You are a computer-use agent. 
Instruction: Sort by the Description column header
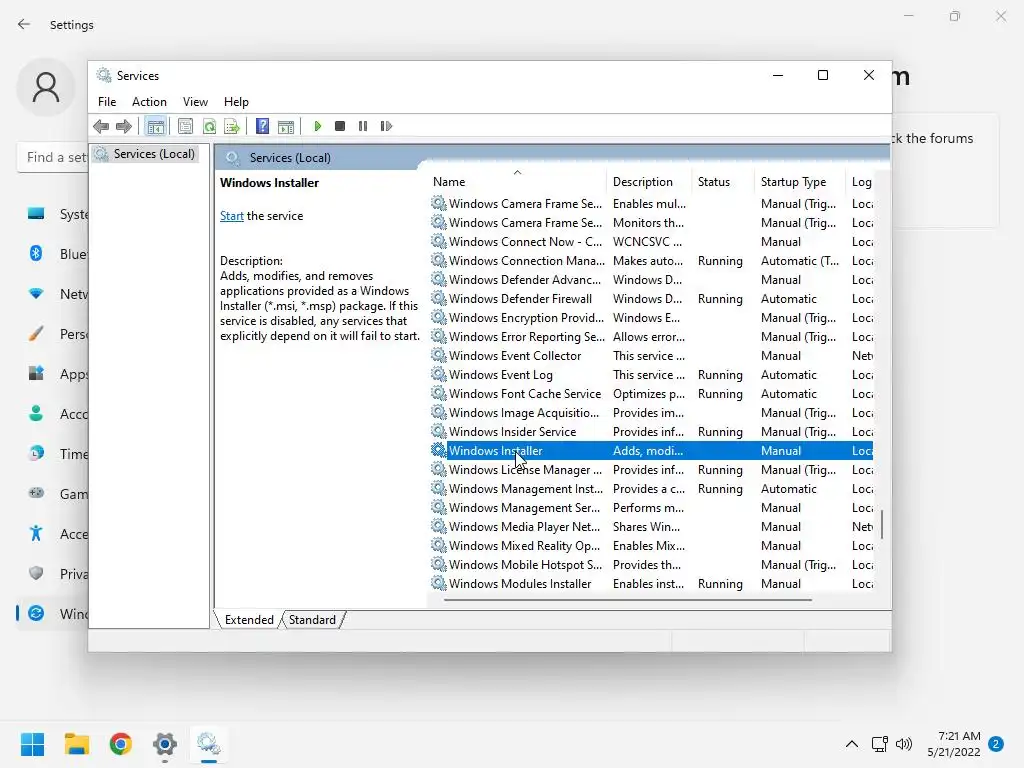pos(649,182)
